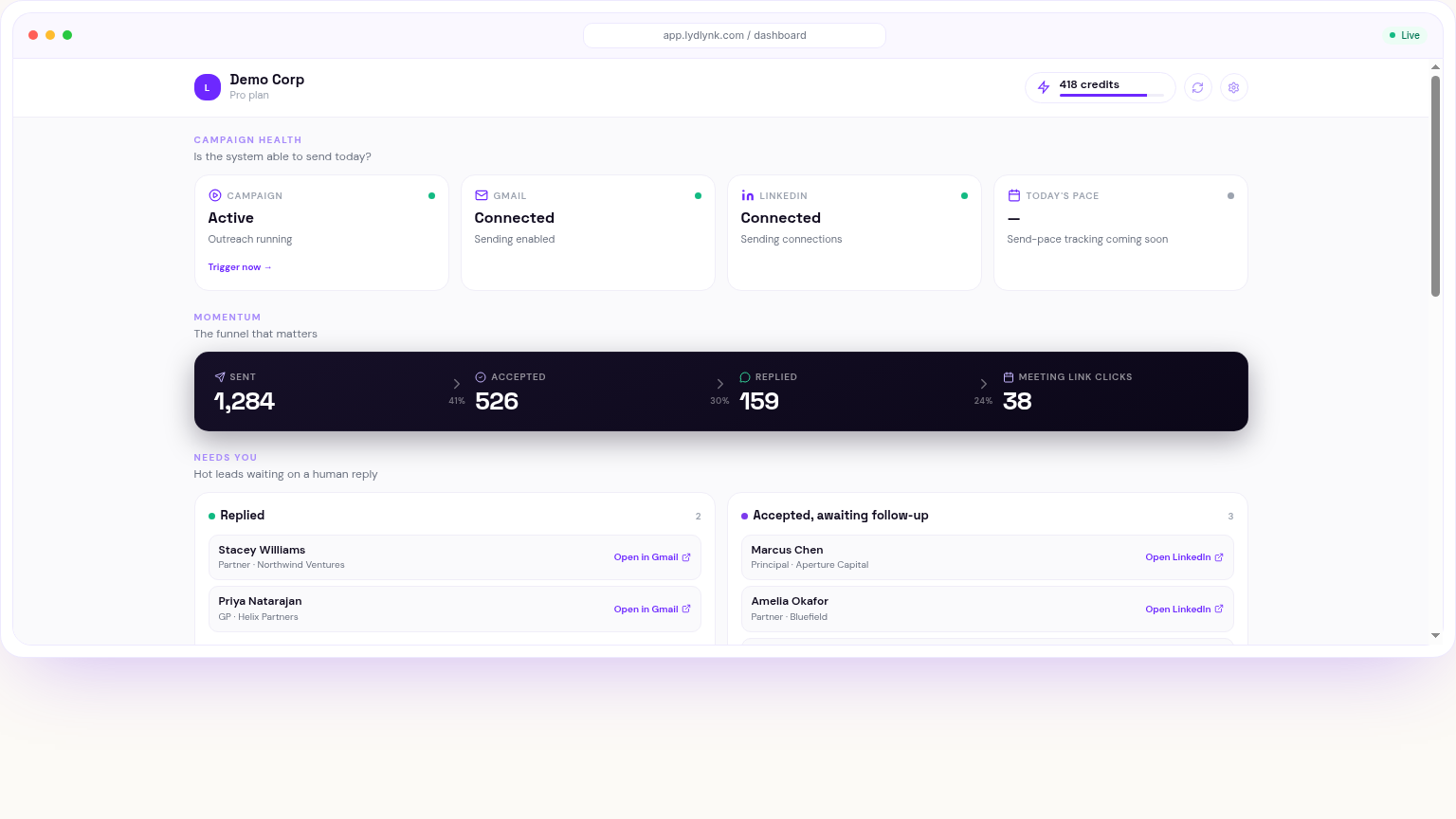The width and height of the screenshot is (1456, 819).
Task: Click the browser address bar
Action: click(735, 35)
